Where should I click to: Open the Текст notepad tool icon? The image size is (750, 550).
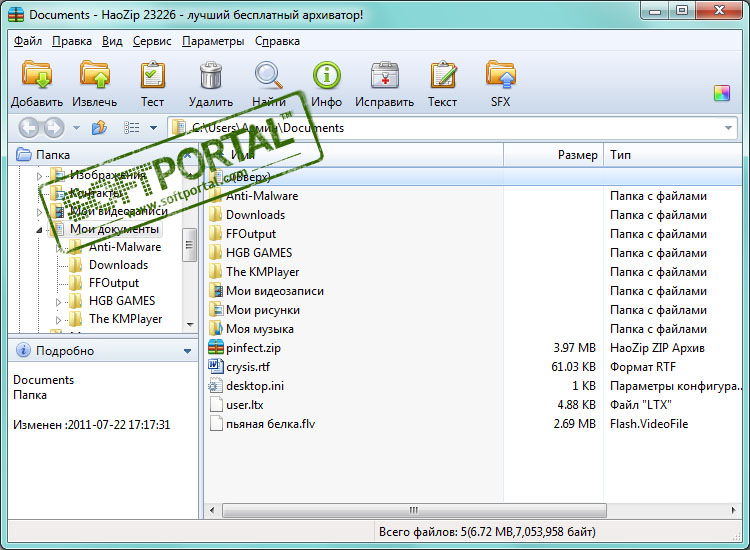(443, 75)
